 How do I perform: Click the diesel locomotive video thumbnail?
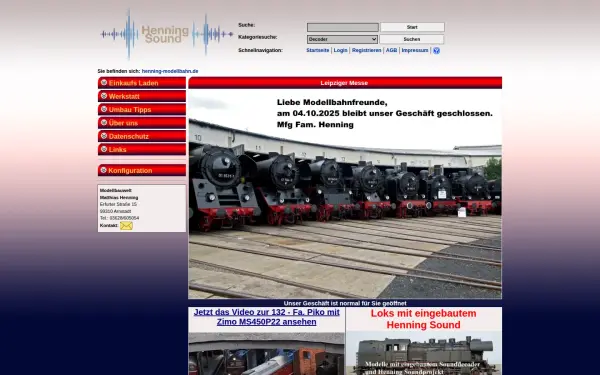pyautogui.click(x=266, y=354)
